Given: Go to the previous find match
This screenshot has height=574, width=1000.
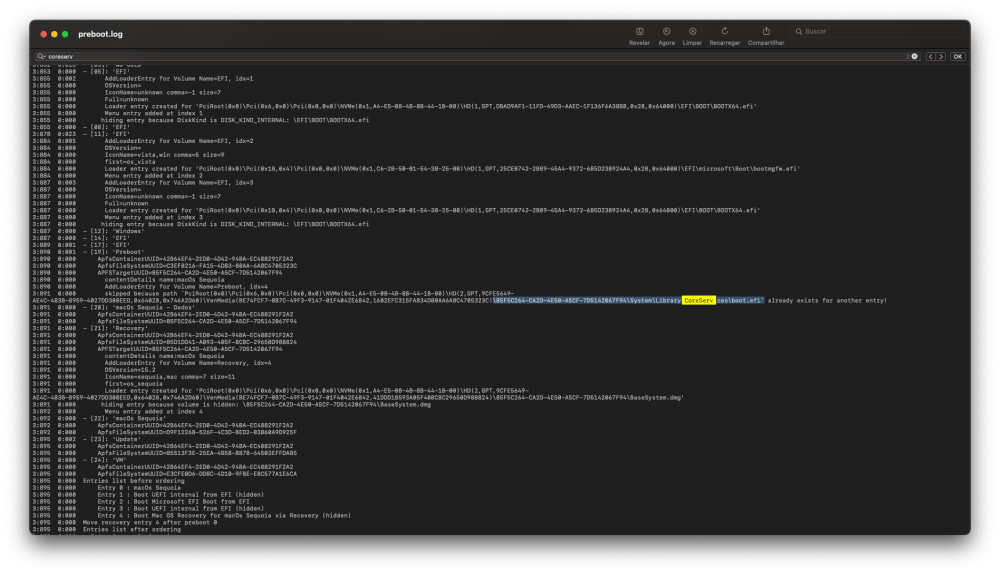Looking at the screenshot, I should pos(930,56).
